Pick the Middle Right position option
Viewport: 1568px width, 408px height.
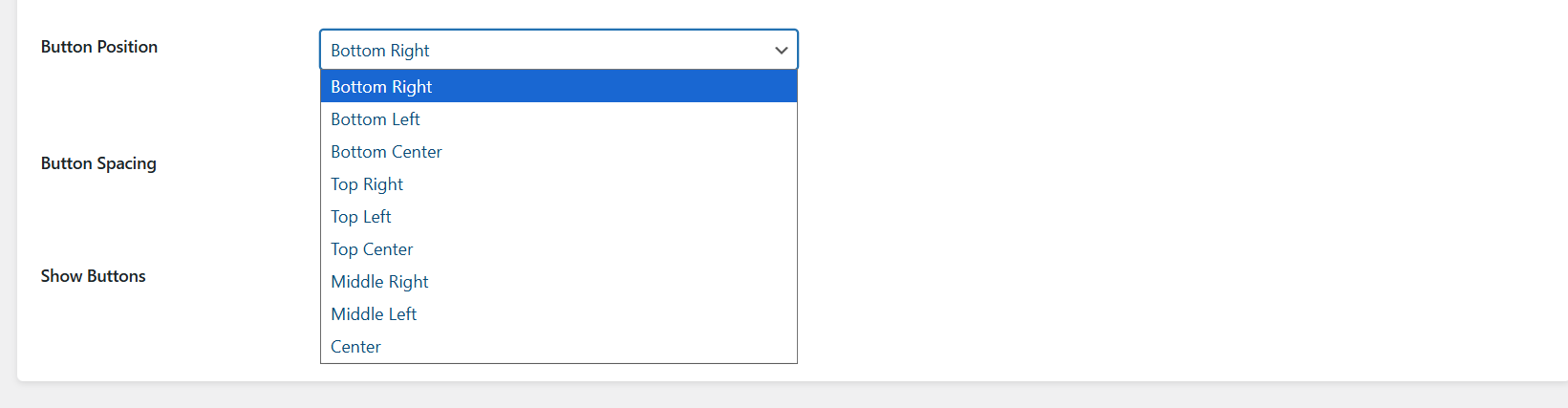click(379, 282)
